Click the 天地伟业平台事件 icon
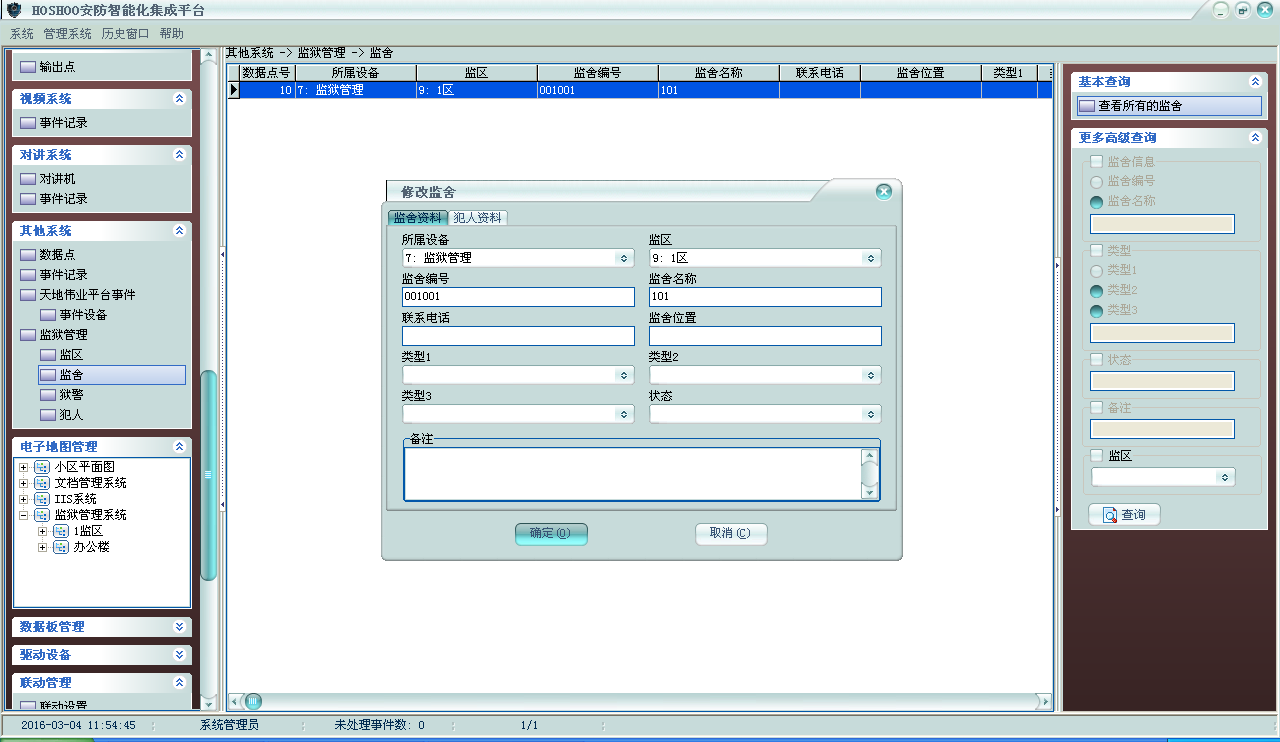The width and height of the screenshot is (1280, 742). pyautogui.click(x=28, y=295)
